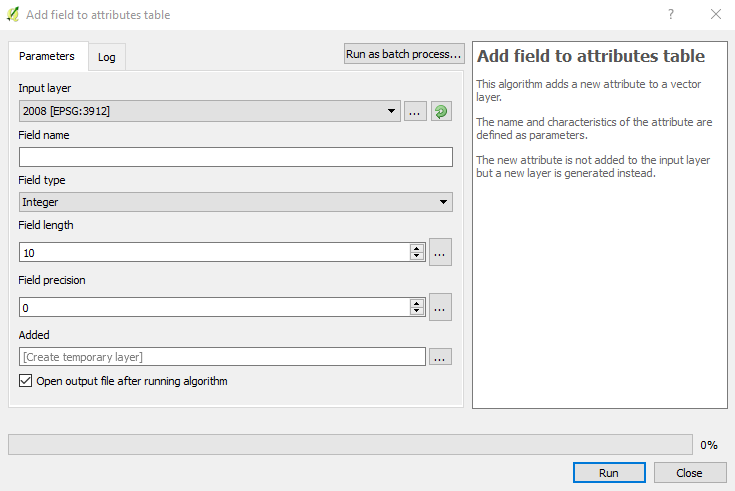
Task: Click Run as batch process button
Action: pos(404,54)
